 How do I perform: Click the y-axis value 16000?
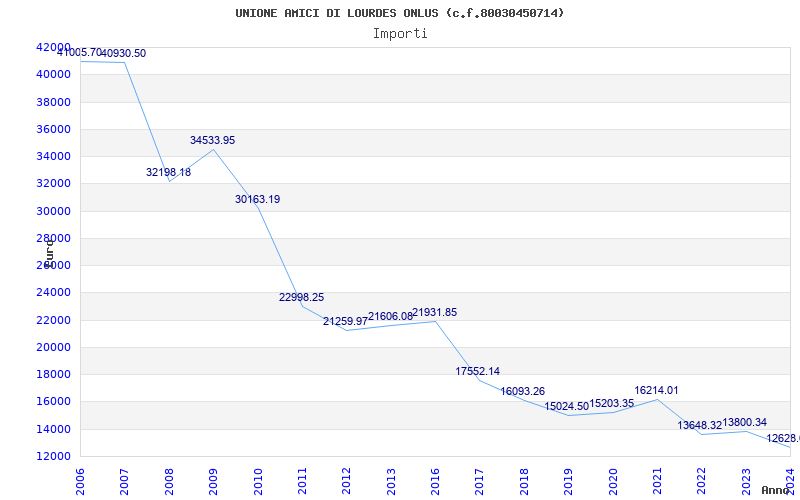[53, 402]
